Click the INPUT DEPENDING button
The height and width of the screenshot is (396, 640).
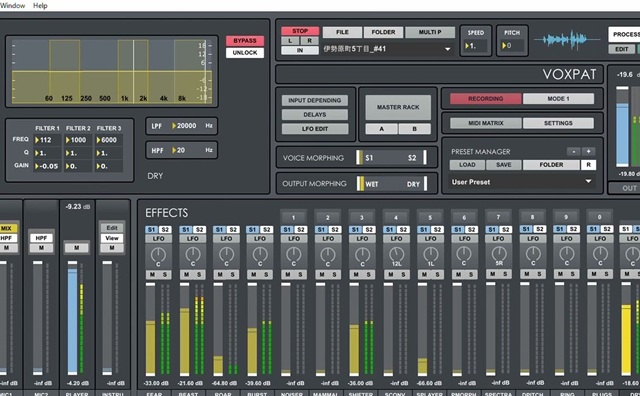[x=315, y=100]
